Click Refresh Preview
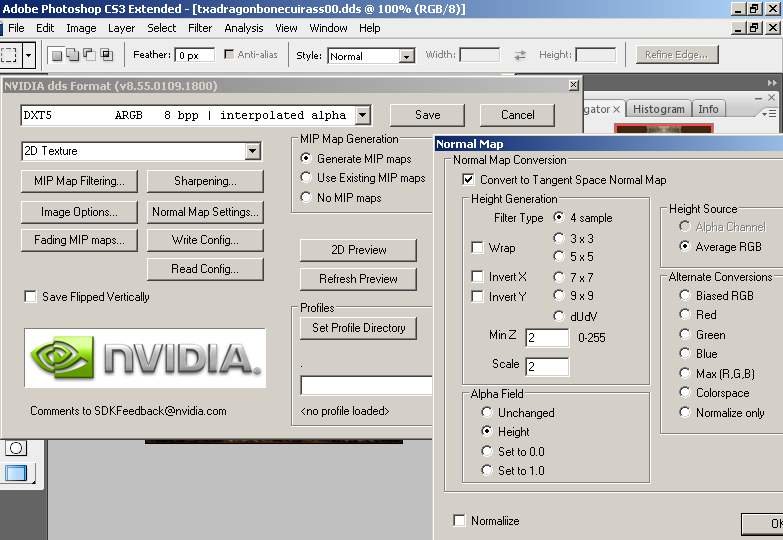 (x=359, y=279)
